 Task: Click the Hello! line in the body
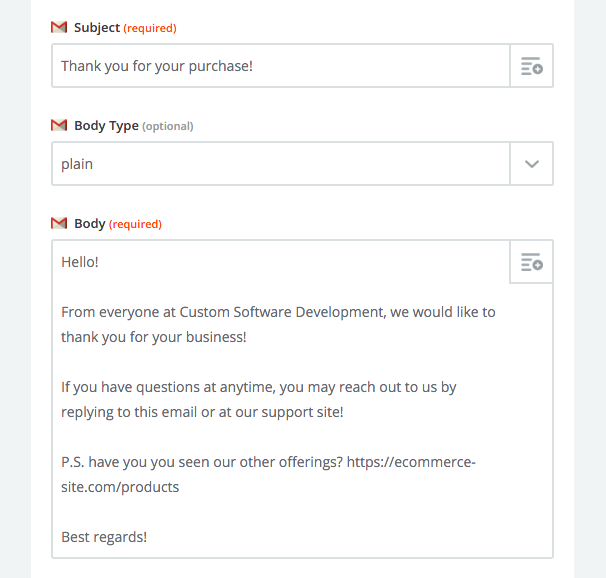[80, 262]
